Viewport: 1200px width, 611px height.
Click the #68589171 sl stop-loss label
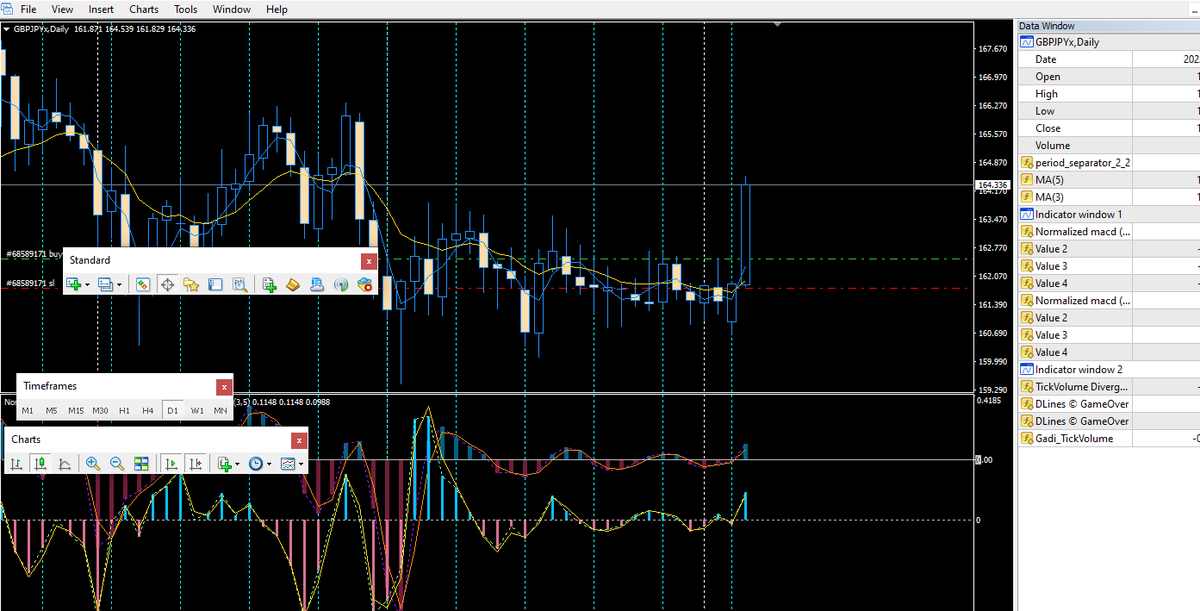(x=30, y=284)
